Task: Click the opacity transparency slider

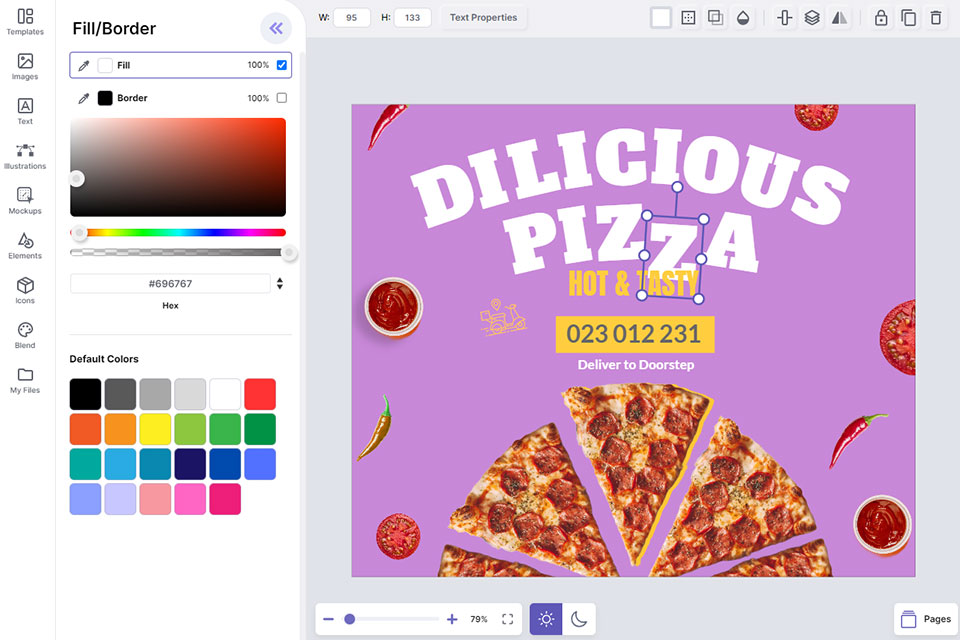Action: click(178, 252)
